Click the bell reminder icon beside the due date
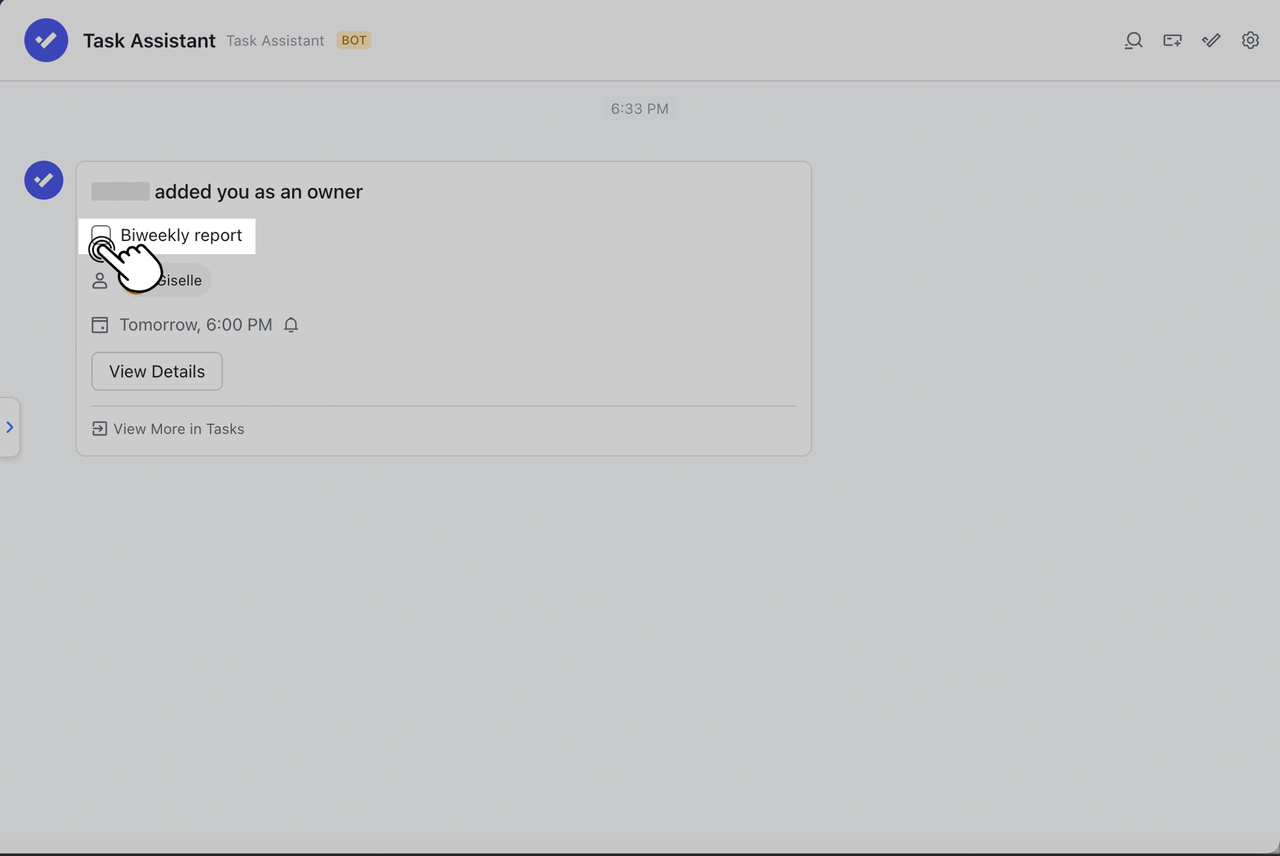Image resolution: width=1280 pixels, height=856 pixels. [x=291, y=324]
